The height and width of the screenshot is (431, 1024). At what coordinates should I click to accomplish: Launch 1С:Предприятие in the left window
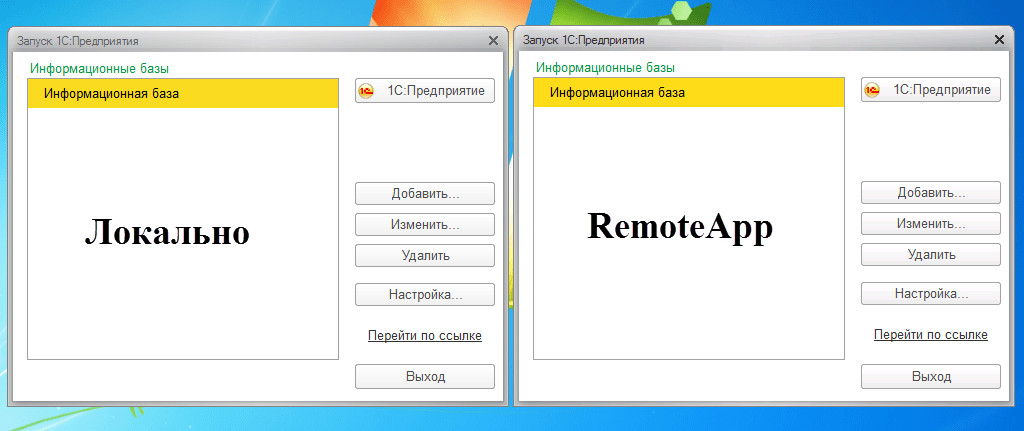point(425,91)
